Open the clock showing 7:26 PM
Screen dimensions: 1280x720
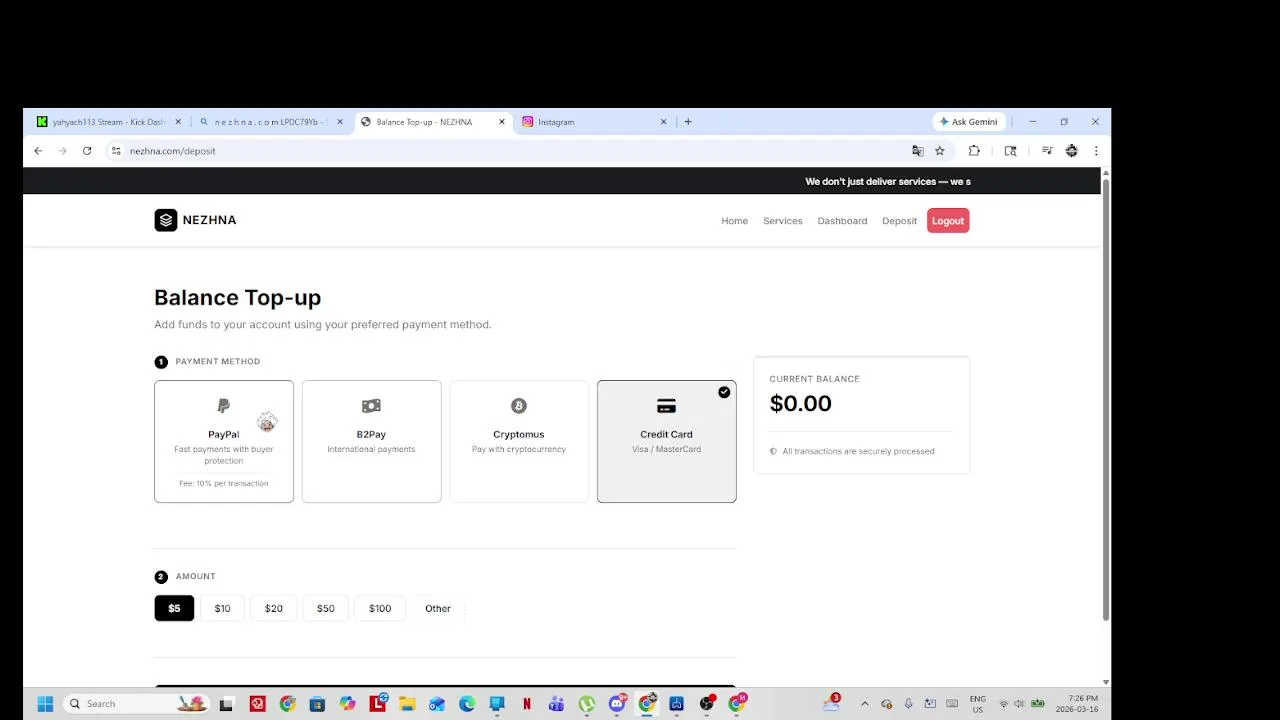tap(1077, 704)
